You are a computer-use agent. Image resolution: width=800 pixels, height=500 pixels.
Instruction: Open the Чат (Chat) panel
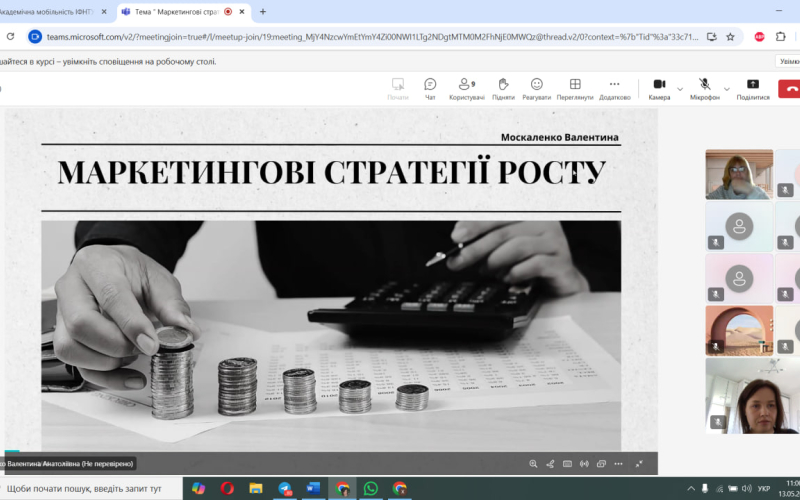[430, 88]
